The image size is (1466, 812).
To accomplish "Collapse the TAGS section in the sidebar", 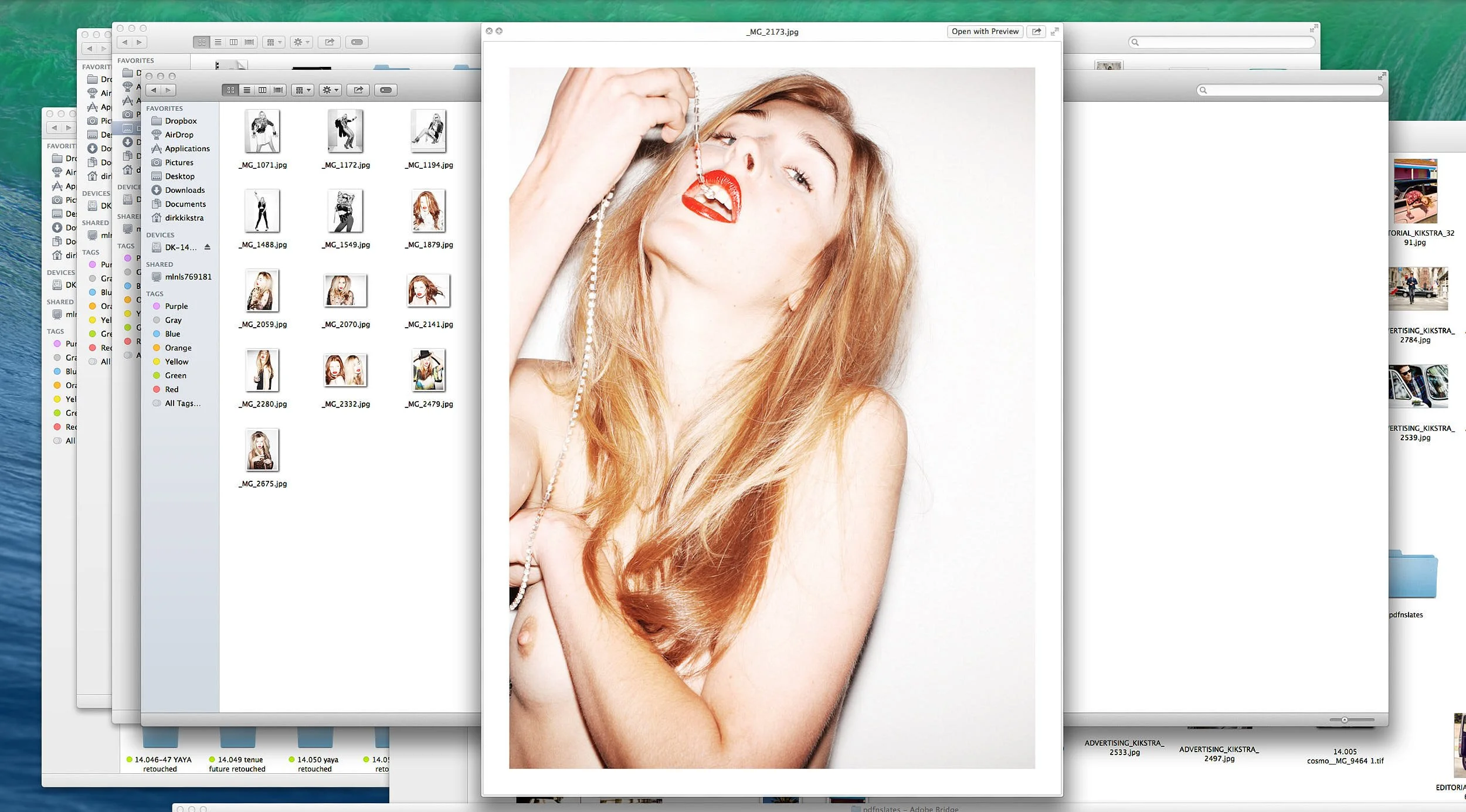I will (x=155, y=293).
